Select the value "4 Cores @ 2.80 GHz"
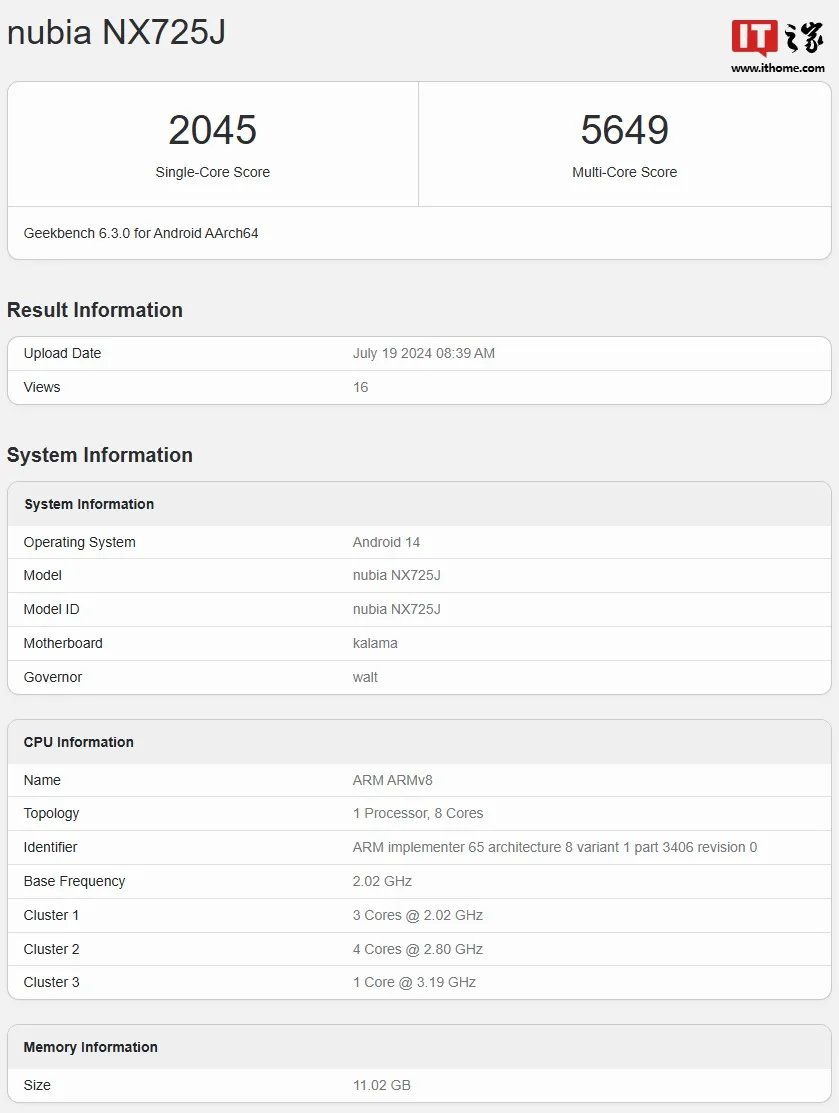 click(418, 950)
